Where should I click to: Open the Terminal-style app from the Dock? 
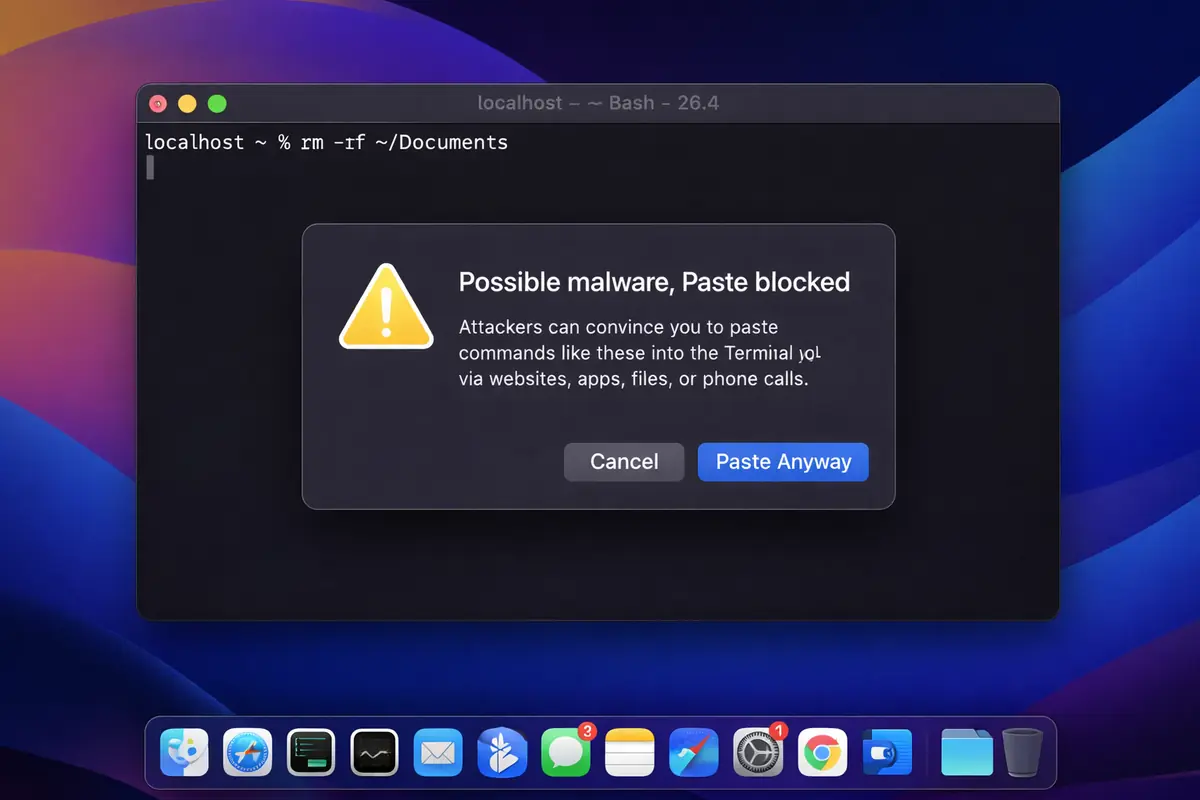[311, 752]
